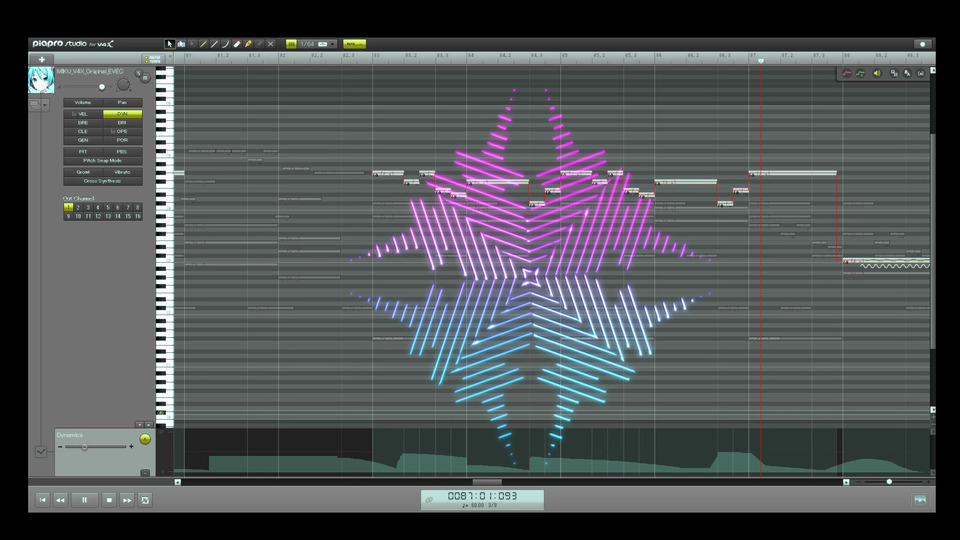The height and width of the screenshot is (540, 960).
Task: Select the VEL parameter button
Action: [x=83, y=114]
